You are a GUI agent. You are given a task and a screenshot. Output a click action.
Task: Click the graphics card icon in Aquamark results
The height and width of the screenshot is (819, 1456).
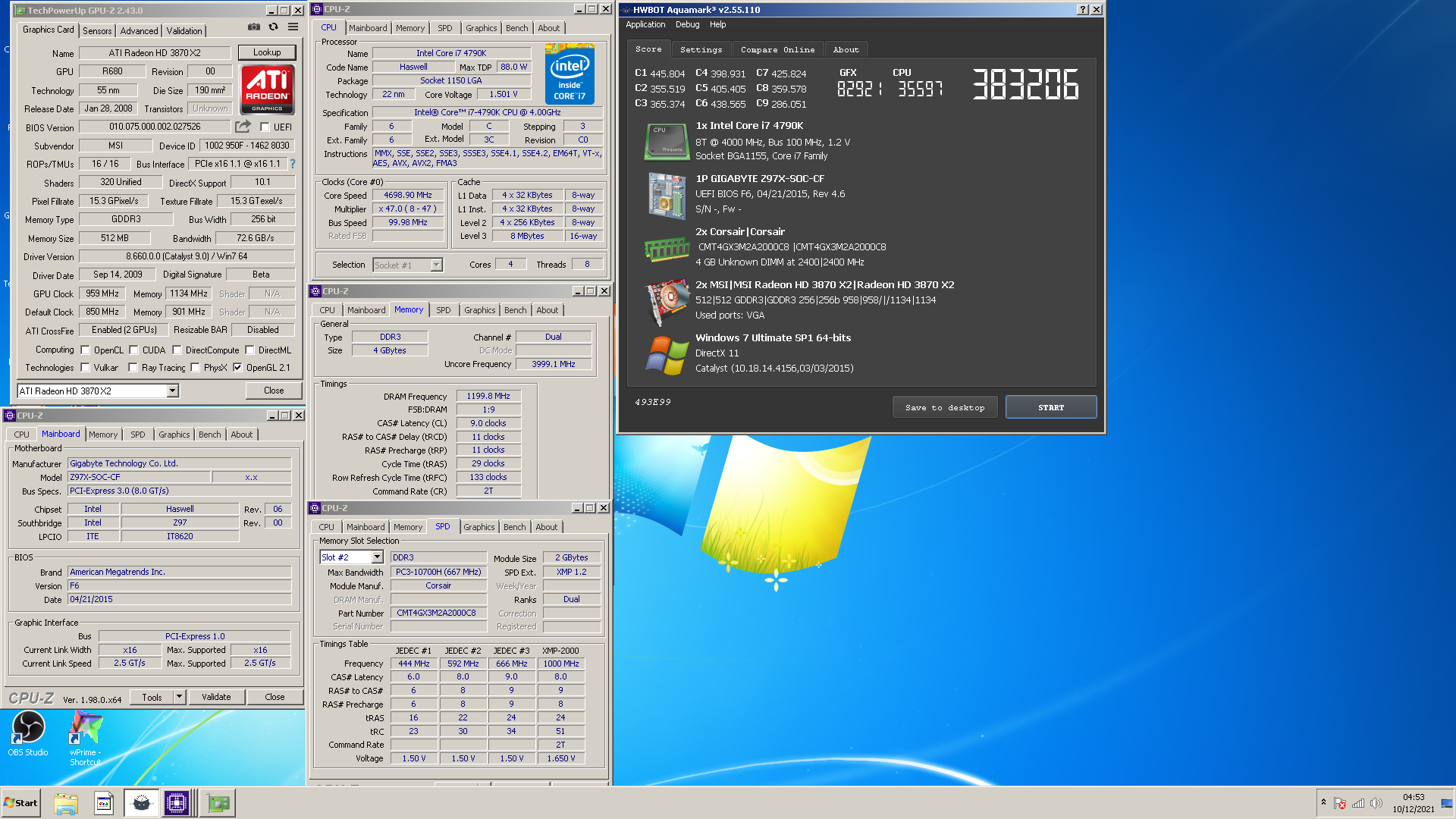(x=666, y=302)
